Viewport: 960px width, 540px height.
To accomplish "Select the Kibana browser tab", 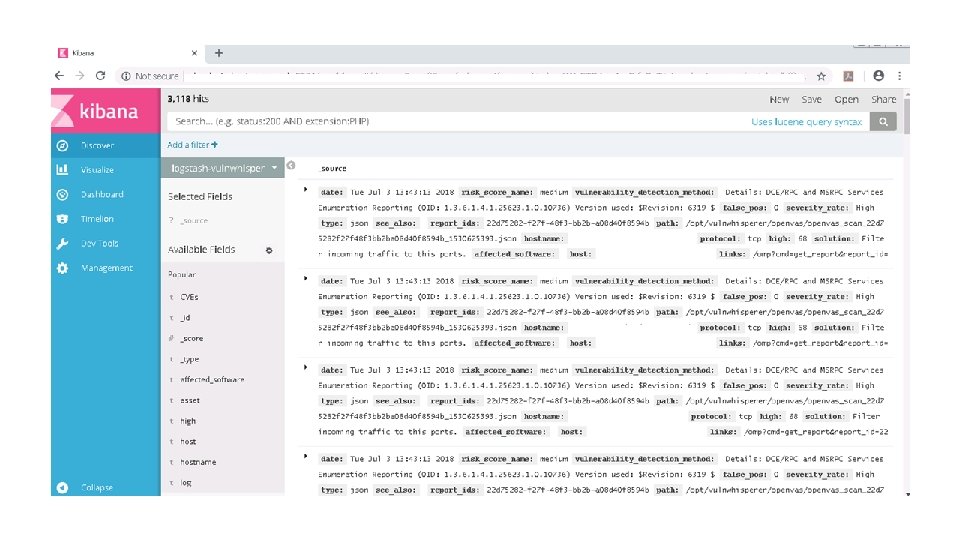I will tap(127, 53).
